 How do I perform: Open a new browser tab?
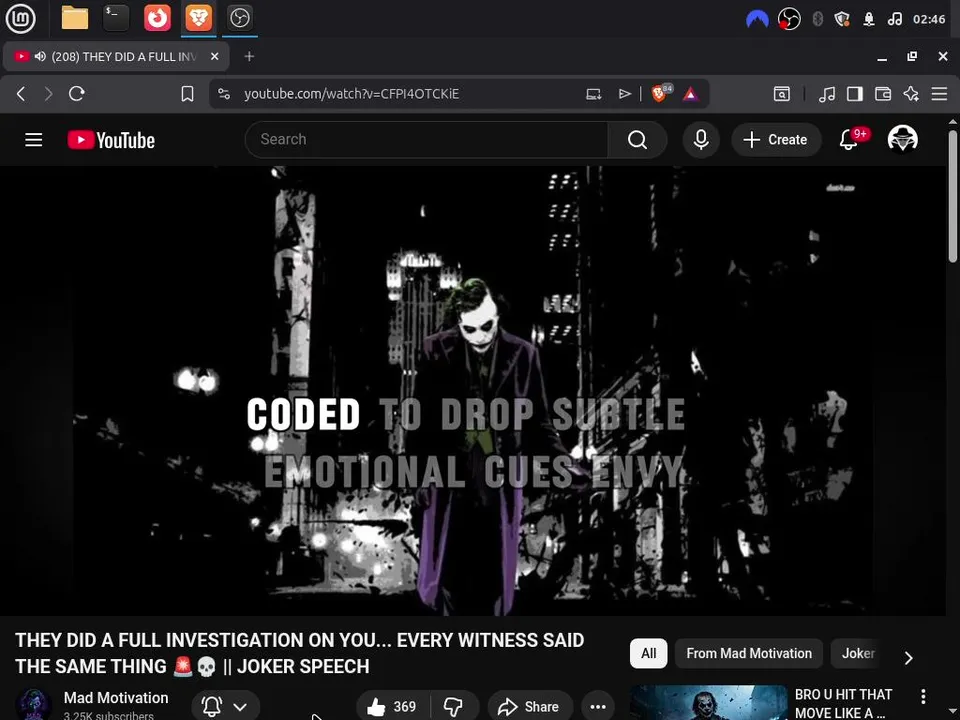click(249, 56)
